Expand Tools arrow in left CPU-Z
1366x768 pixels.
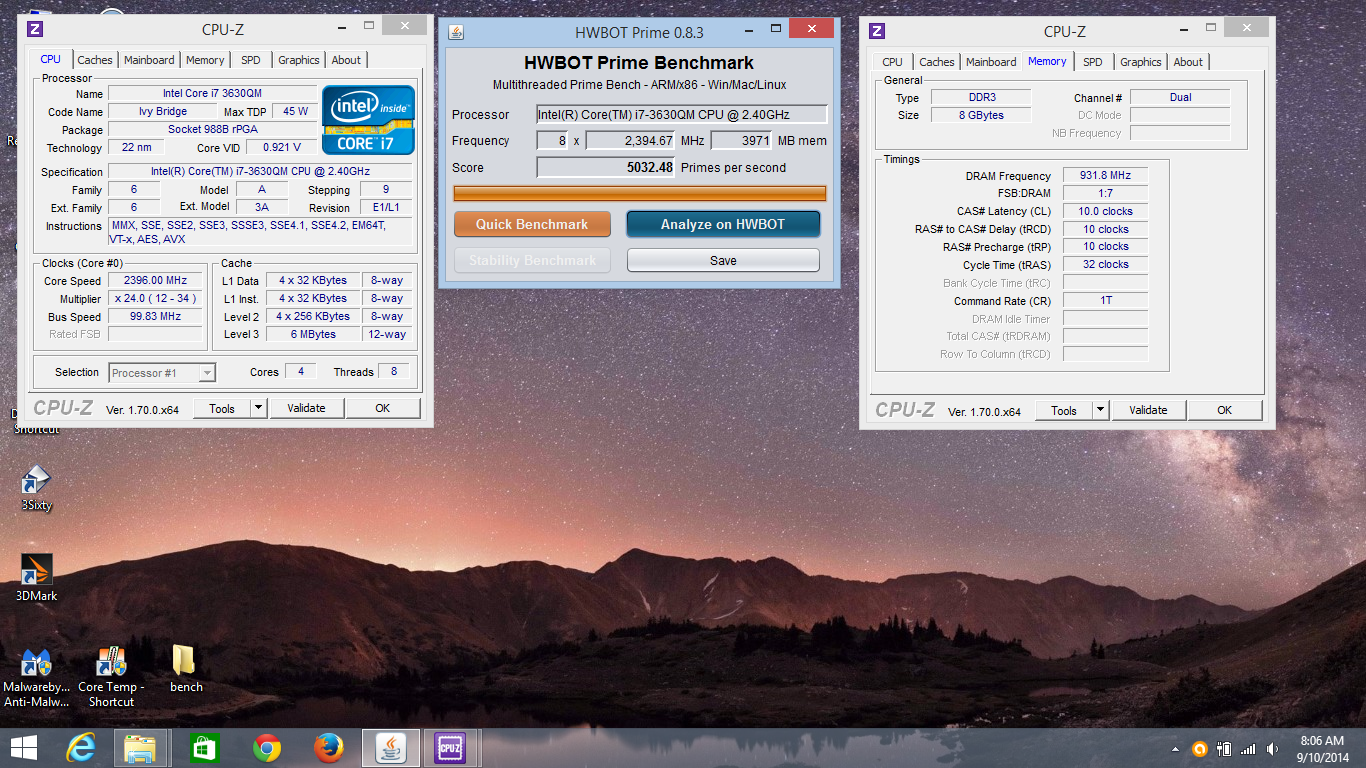(x=258, y=408)
